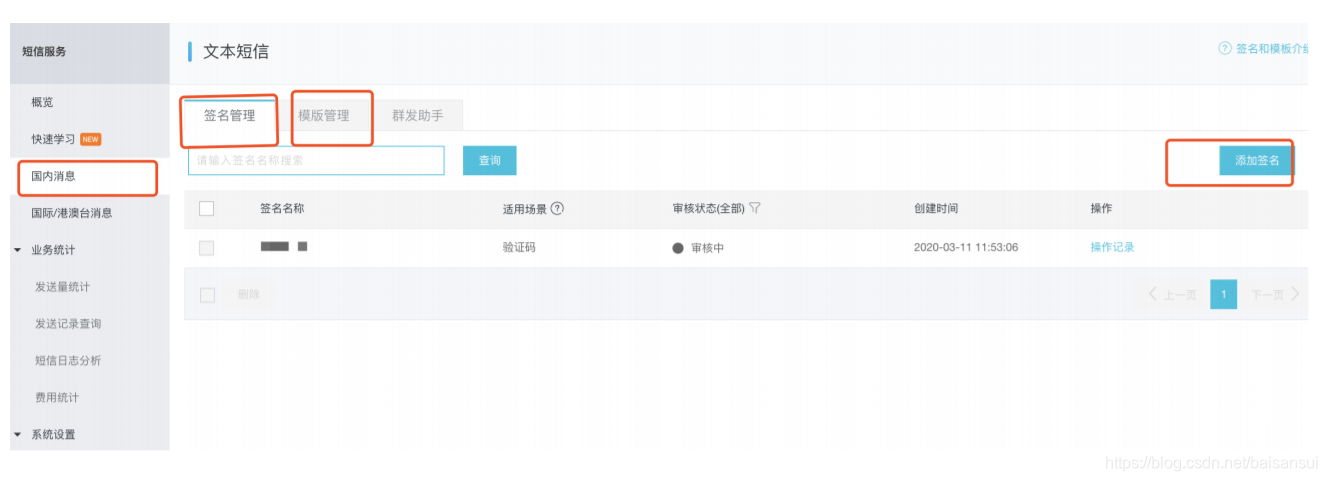Collapse the 业务统计 section
1327x481 pixels.
pyautogui.click(x=17, y=250)
